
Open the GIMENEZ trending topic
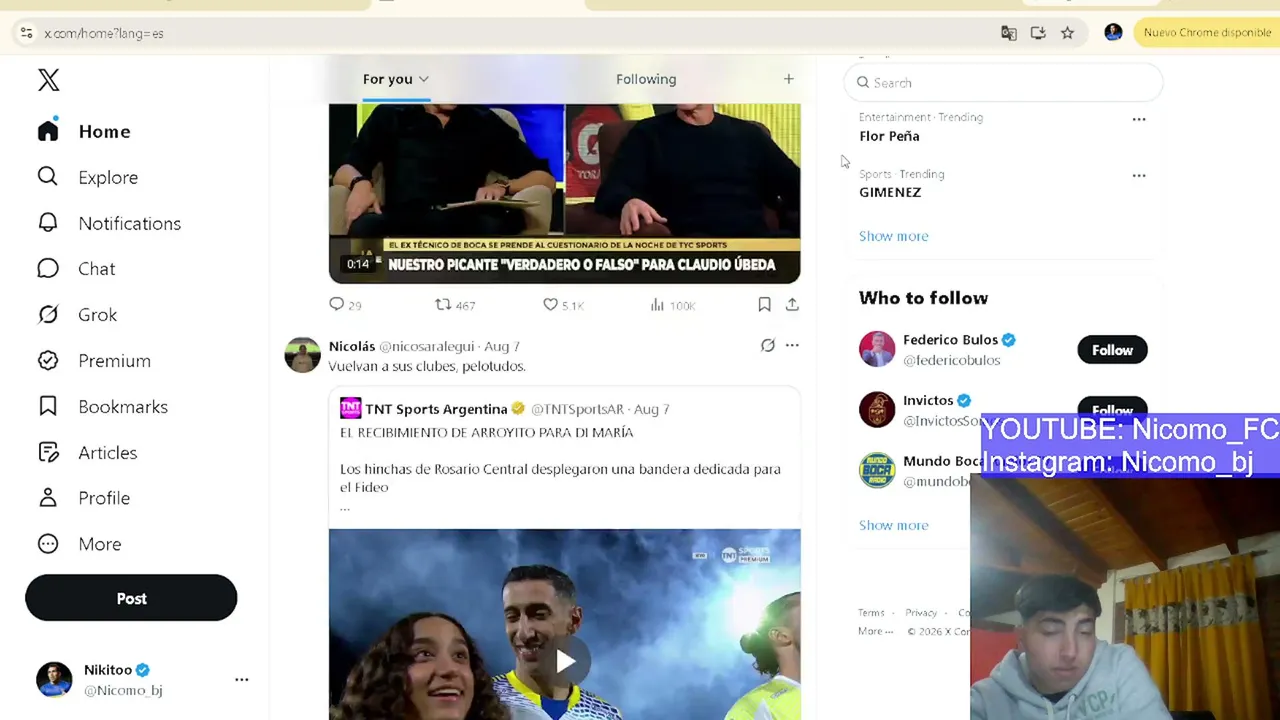click(x=890, y=192)
